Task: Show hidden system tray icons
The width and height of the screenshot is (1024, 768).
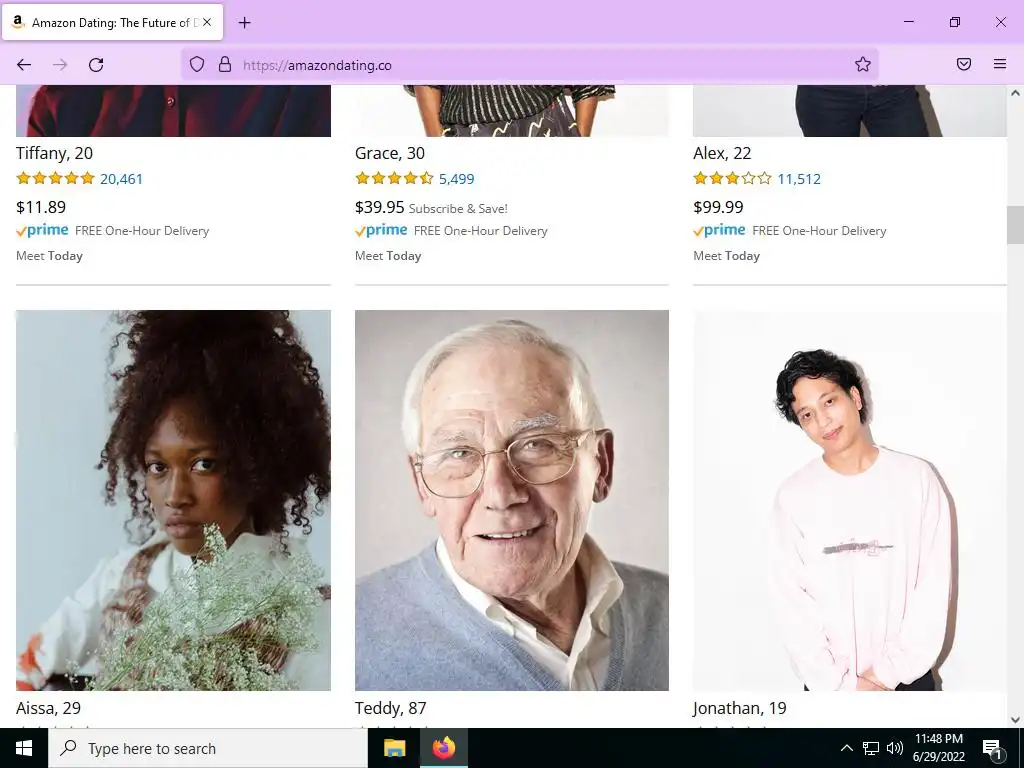Action: pyautogui.click(x=846, y=748)
